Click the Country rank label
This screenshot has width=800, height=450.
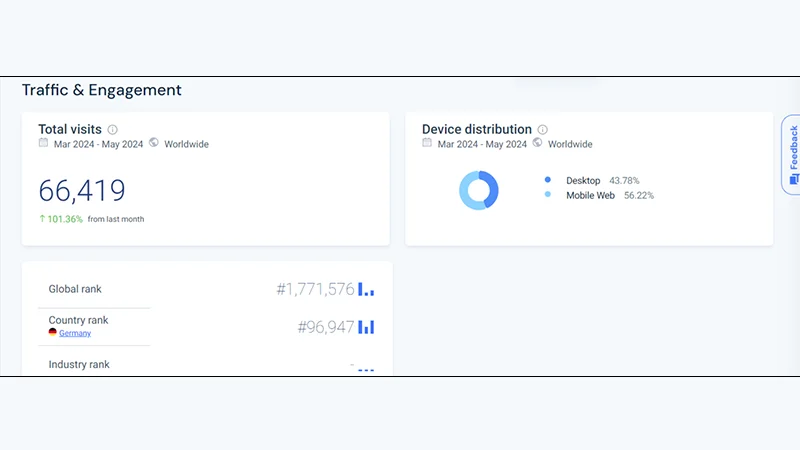[x=78, y=320]
